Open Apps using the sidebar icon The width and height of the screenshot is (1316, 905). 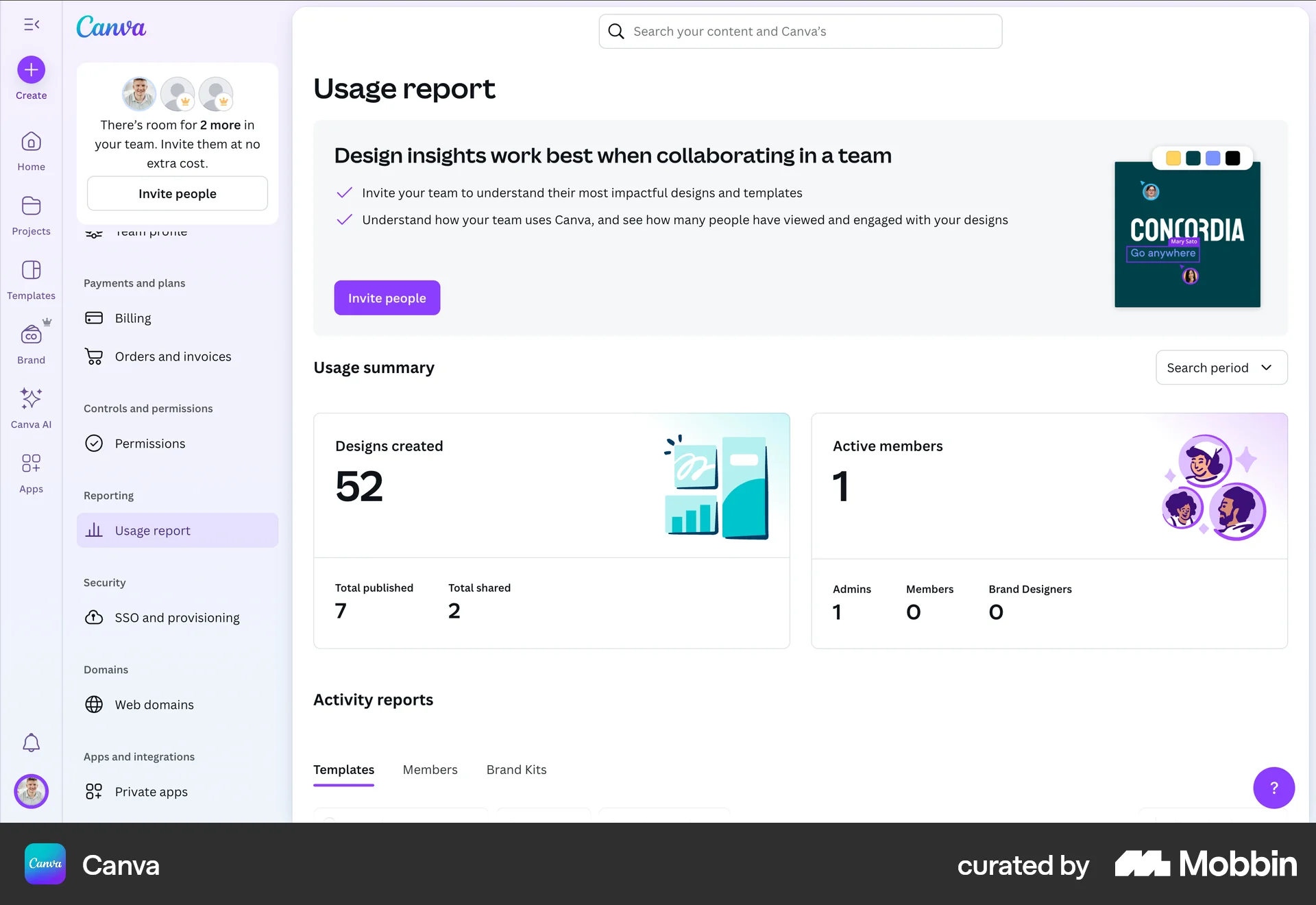[31, 463]
